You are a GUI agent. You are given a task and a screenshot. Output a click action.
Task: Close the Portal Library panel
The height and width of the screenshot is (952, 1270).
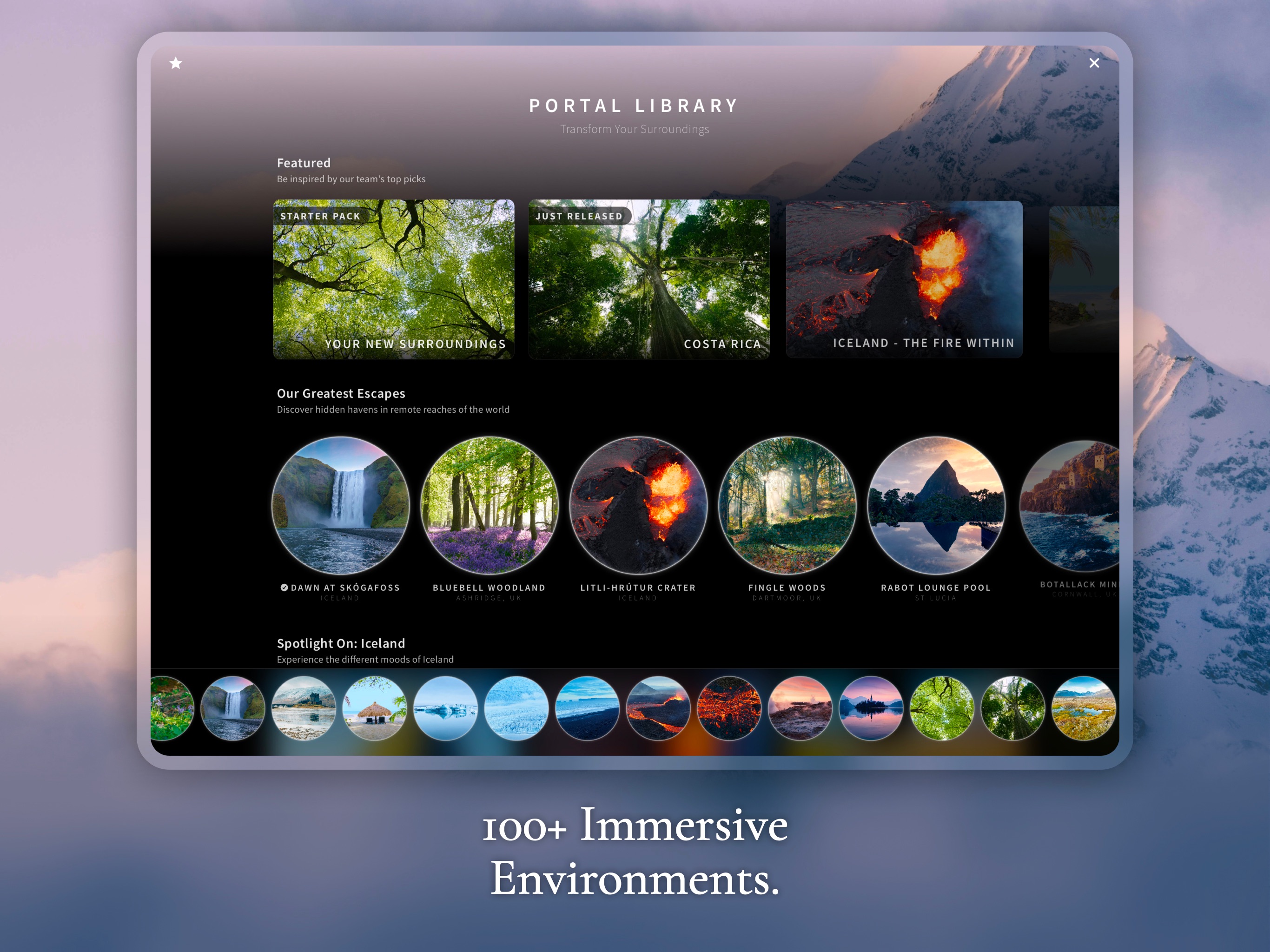pos(1094,63)
